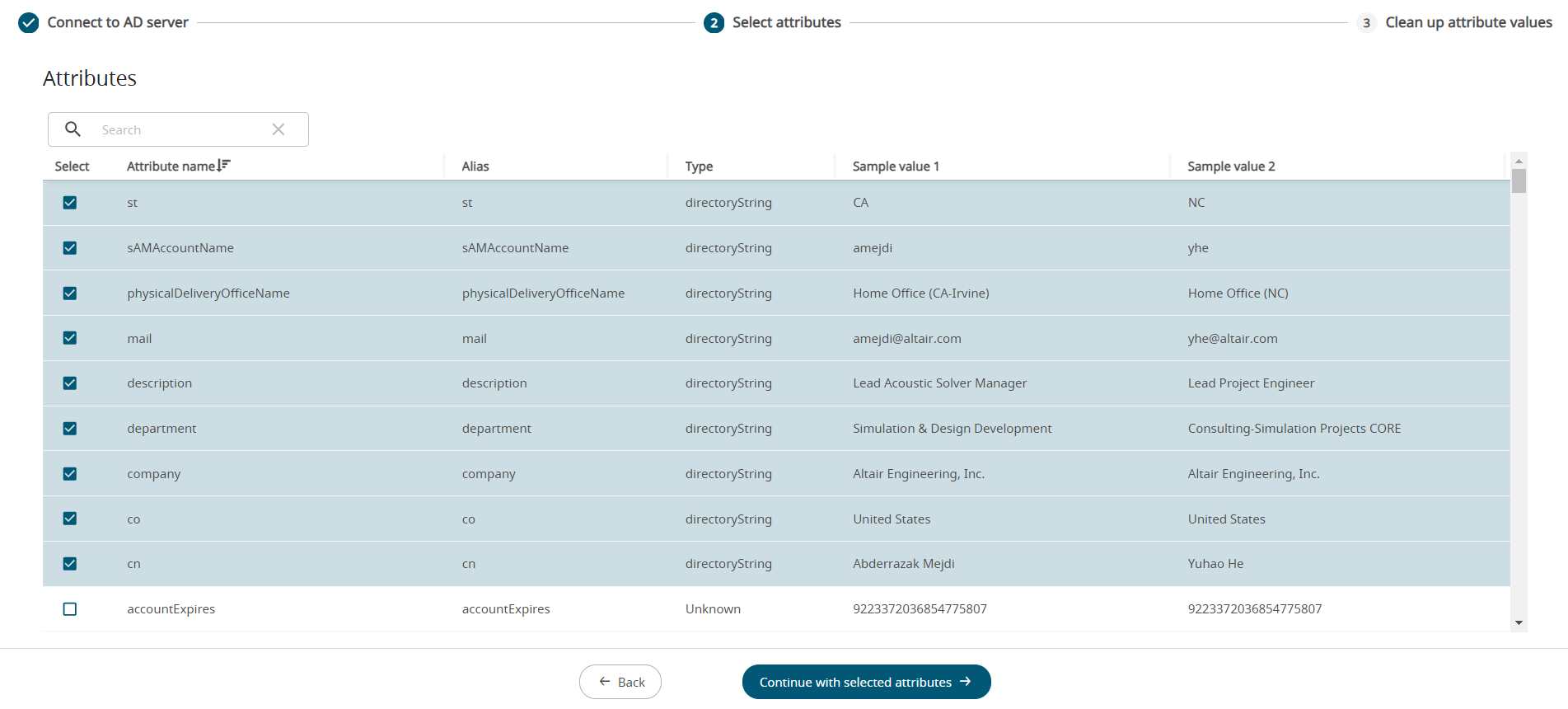
Task: Enable the accountExpires attribute checkbox
Action: pyautogui.click(x=70, y=609)
